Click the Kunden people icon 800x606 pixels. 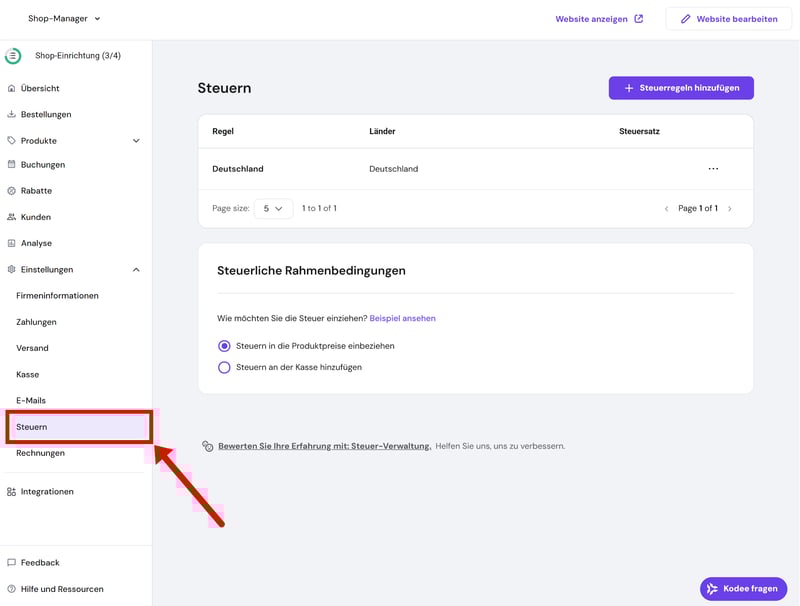coord(12,217)
